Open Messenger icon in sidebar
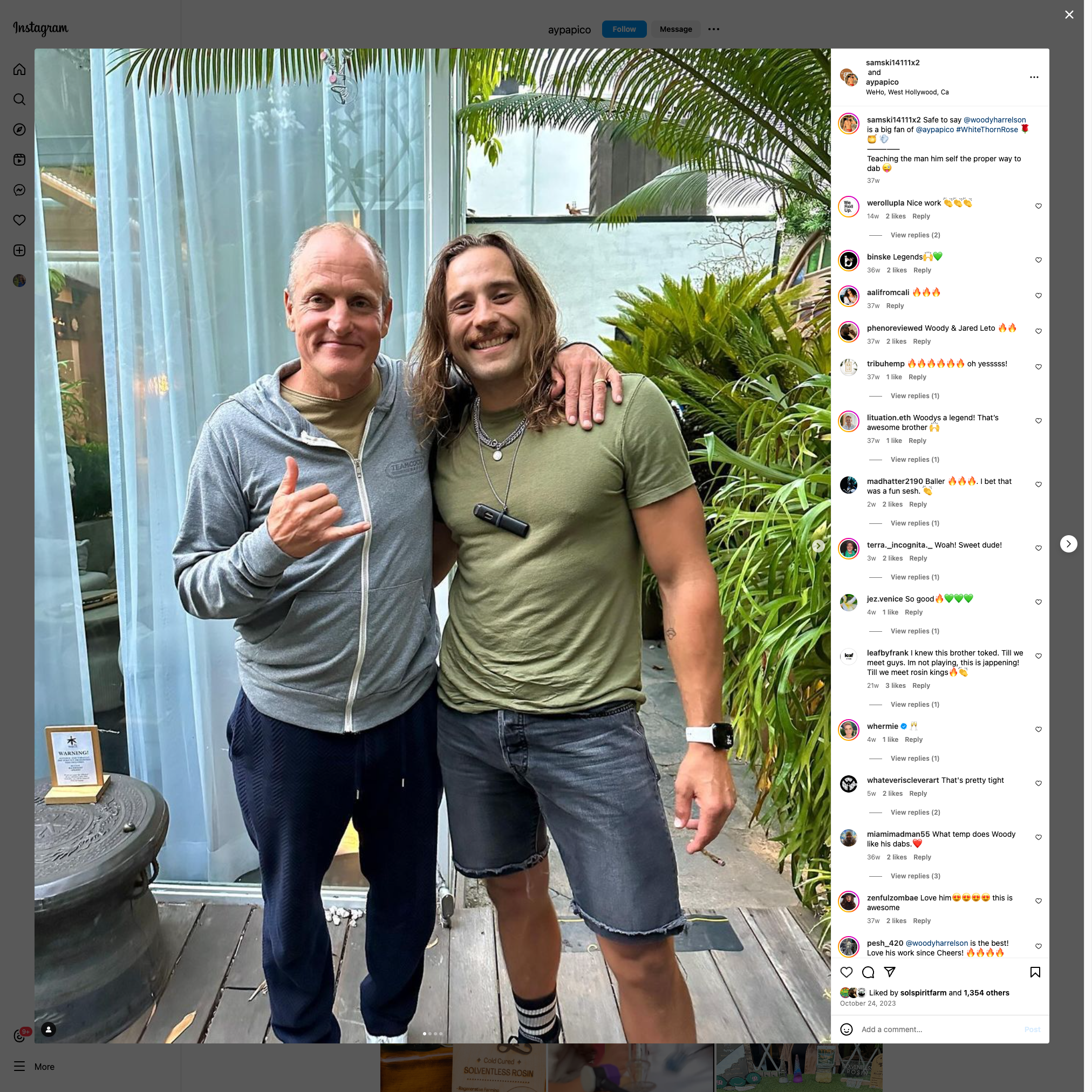This screenshot has height=1092, width=1092. pyautogui.click(x=19, y=190)
